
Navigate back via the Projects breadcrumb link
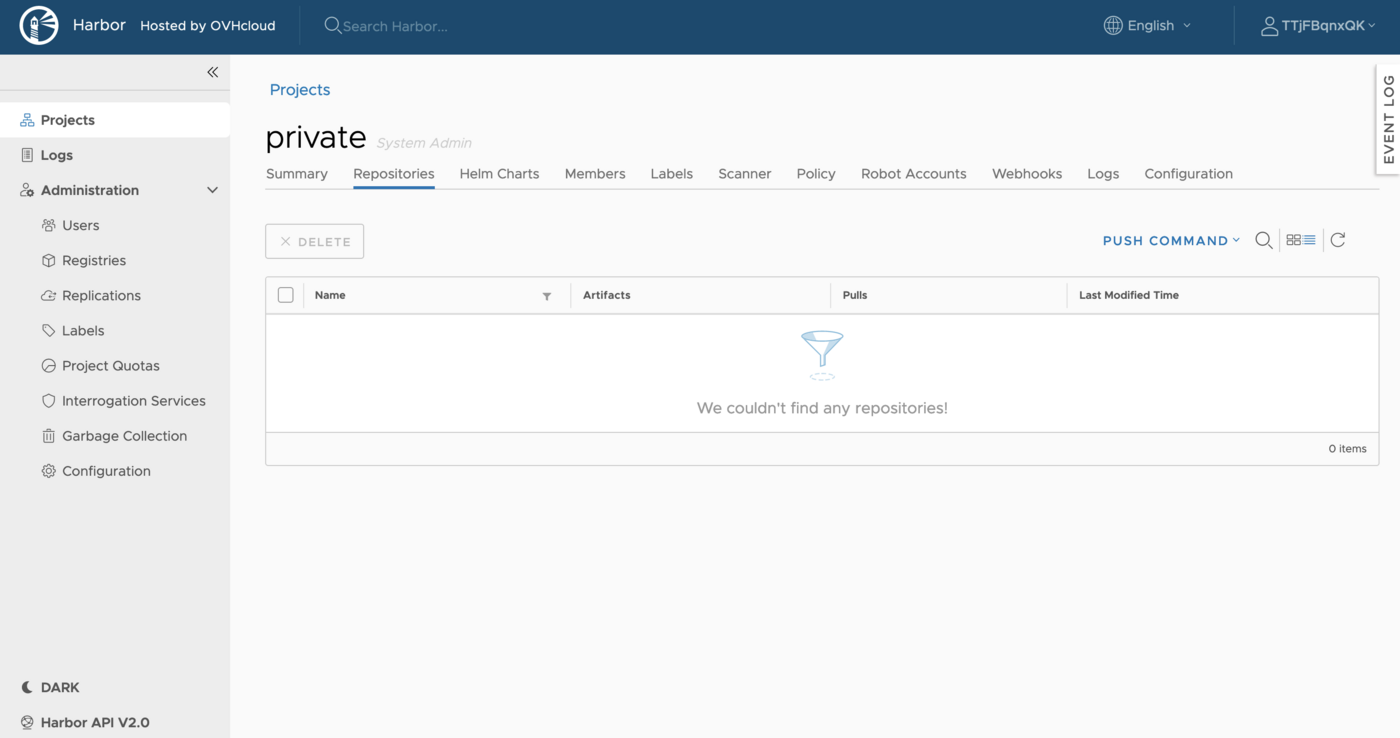coord(299,89)
